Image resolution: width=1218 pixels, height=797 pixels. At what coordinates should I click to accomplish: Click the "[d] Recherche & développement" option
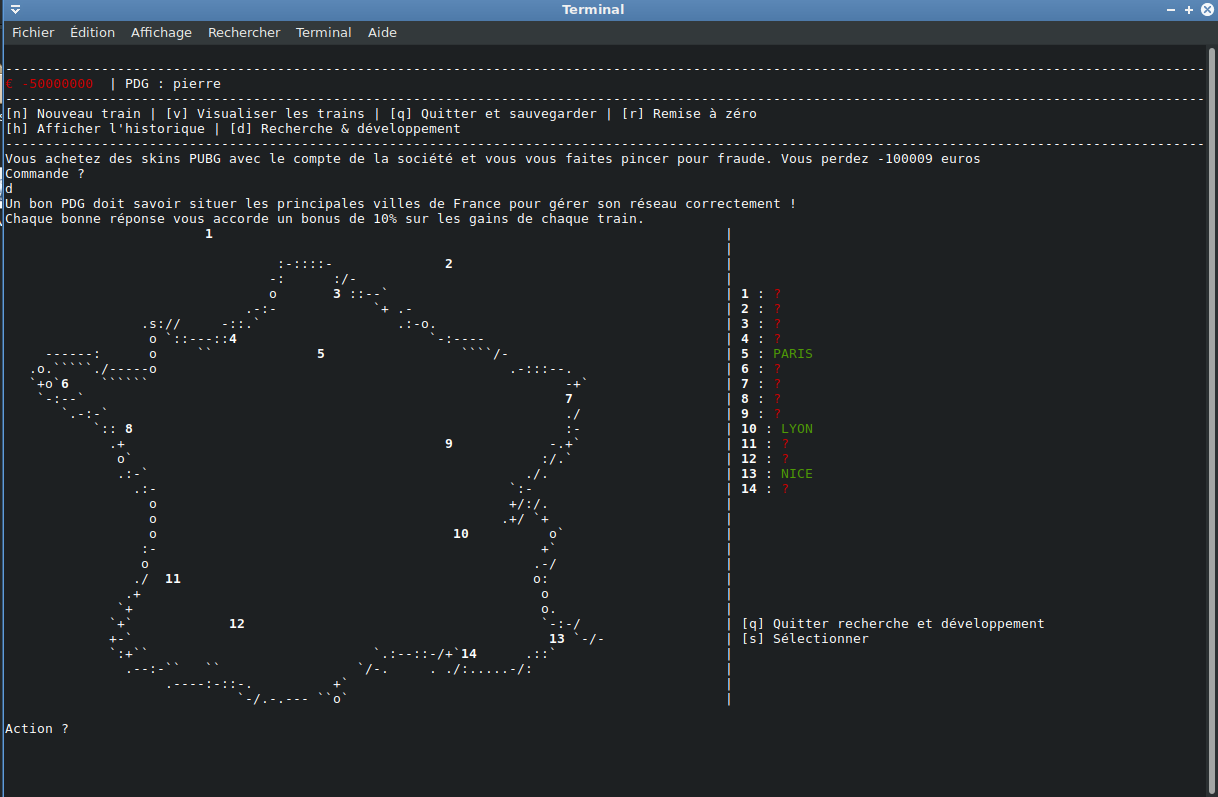click(345, 129)
